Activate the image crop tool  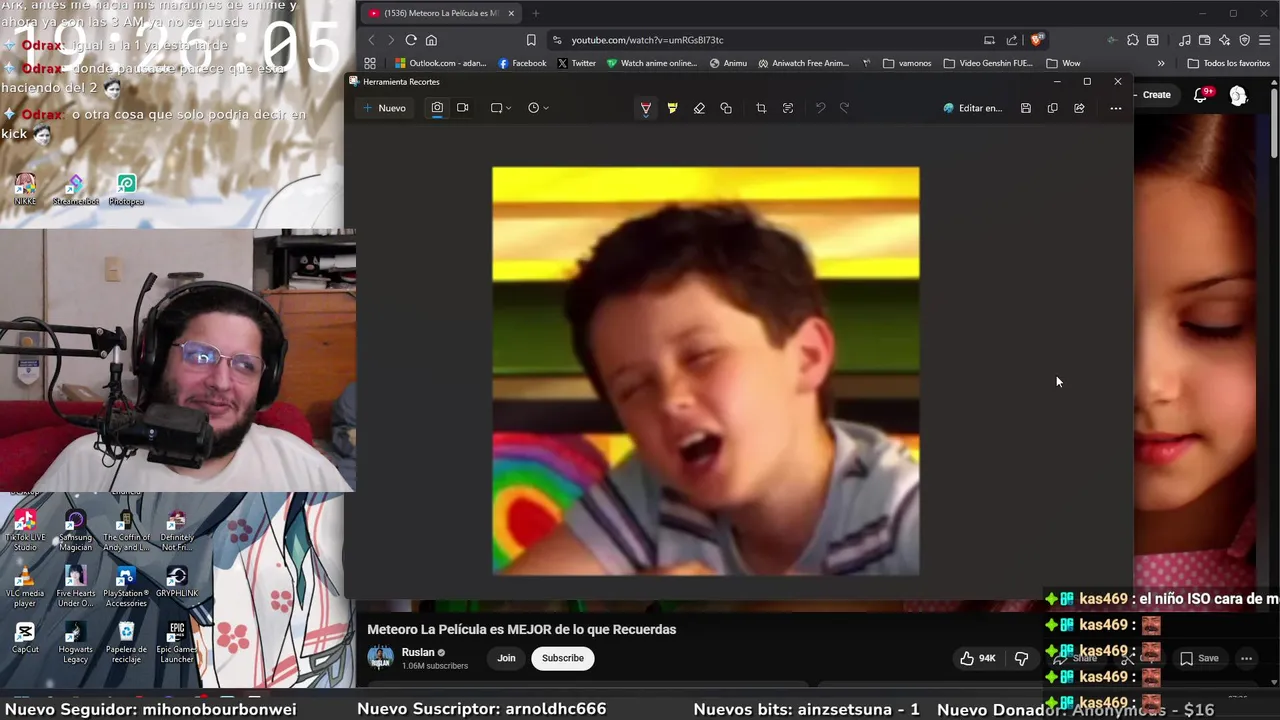click(761, 108)
